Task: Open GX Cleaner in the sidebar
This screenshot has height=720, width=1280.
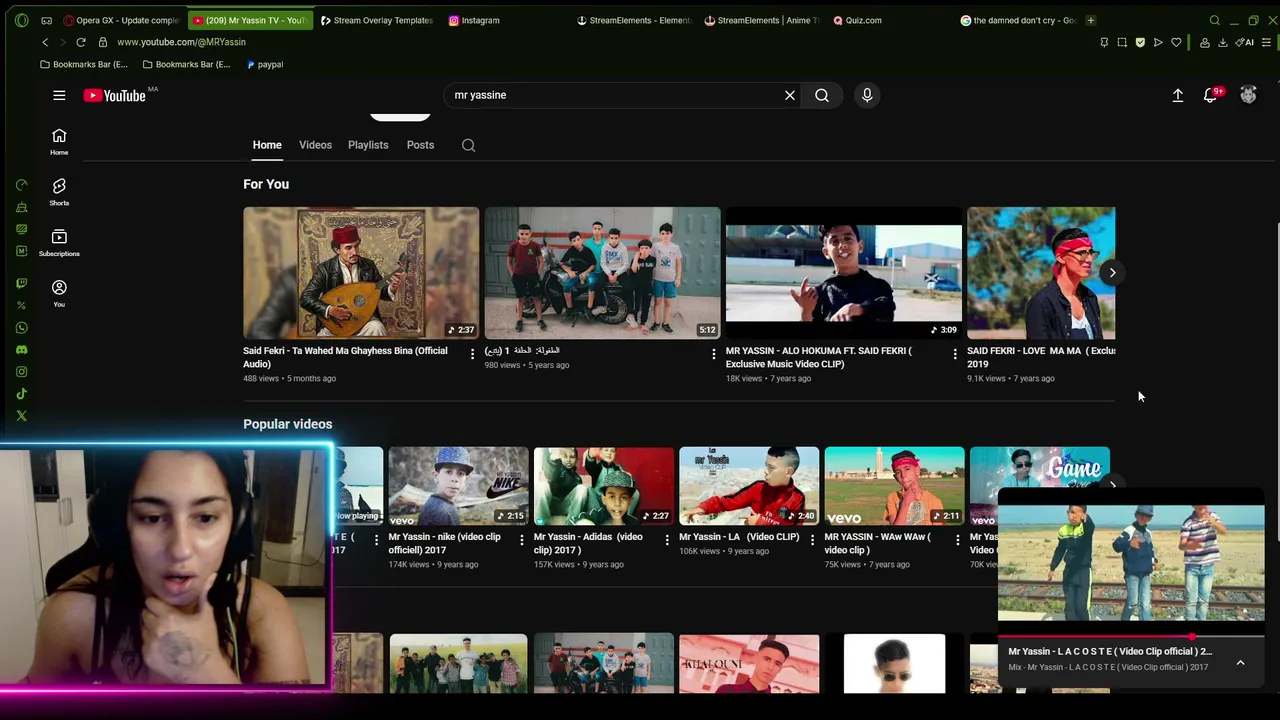Action: coord(21,207)
